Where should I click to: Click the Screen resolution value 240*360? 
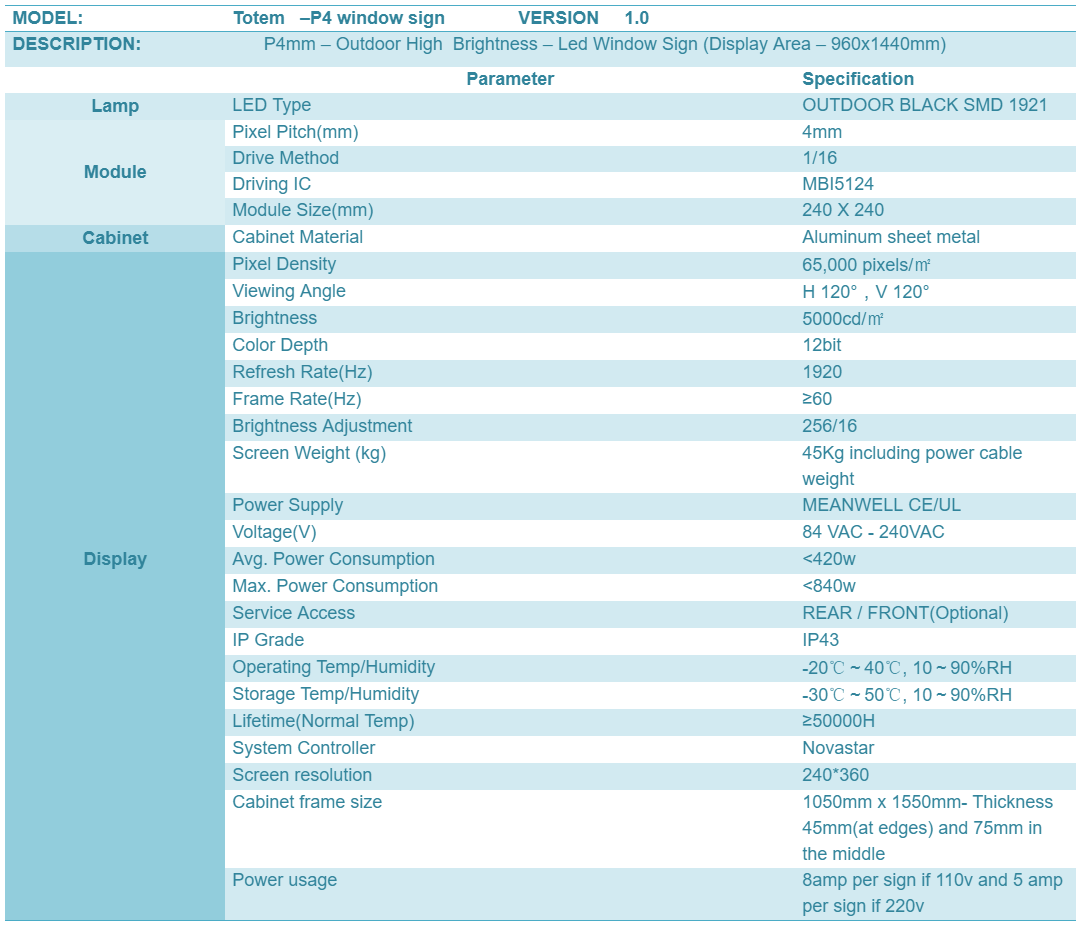coord(835,776)
